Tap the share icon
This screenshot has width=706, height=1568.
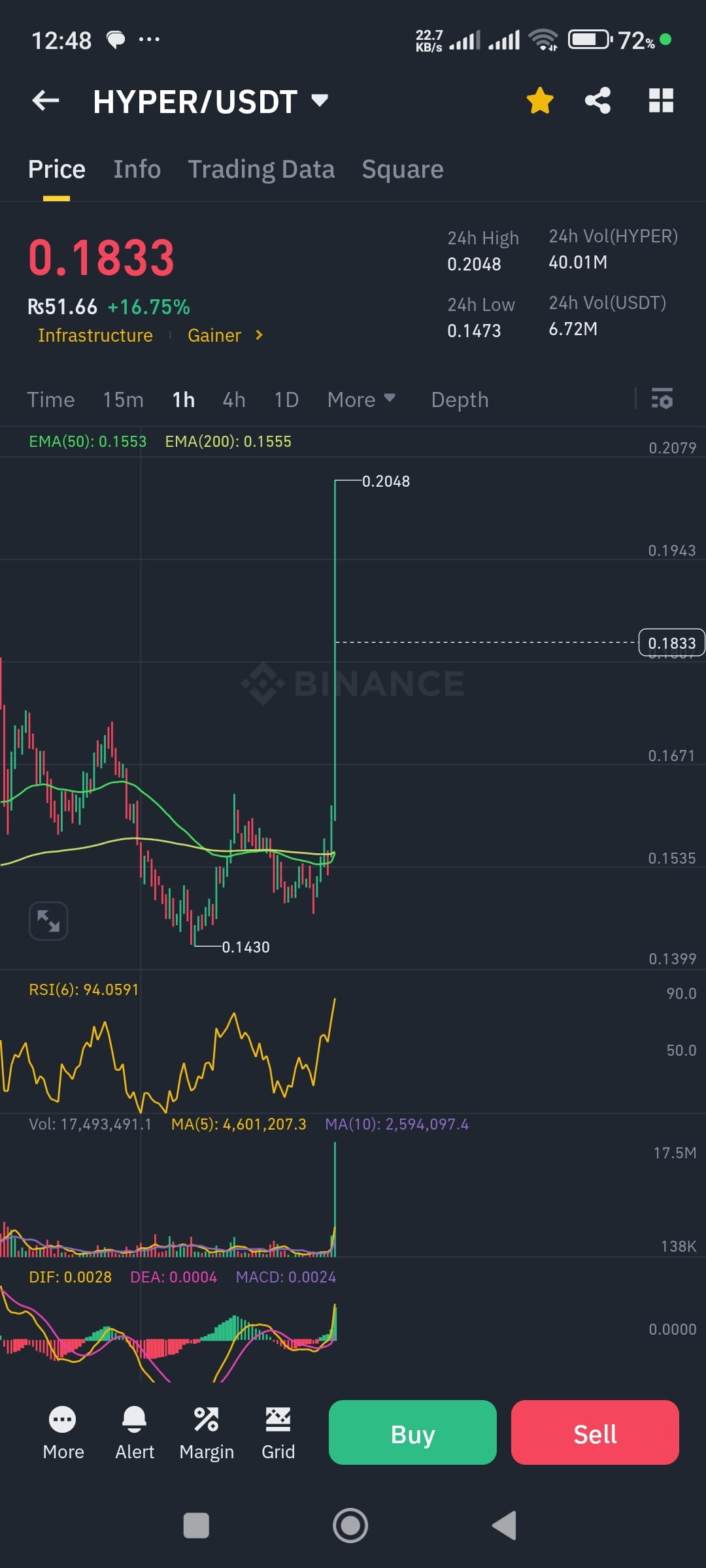tap(597, 101)
